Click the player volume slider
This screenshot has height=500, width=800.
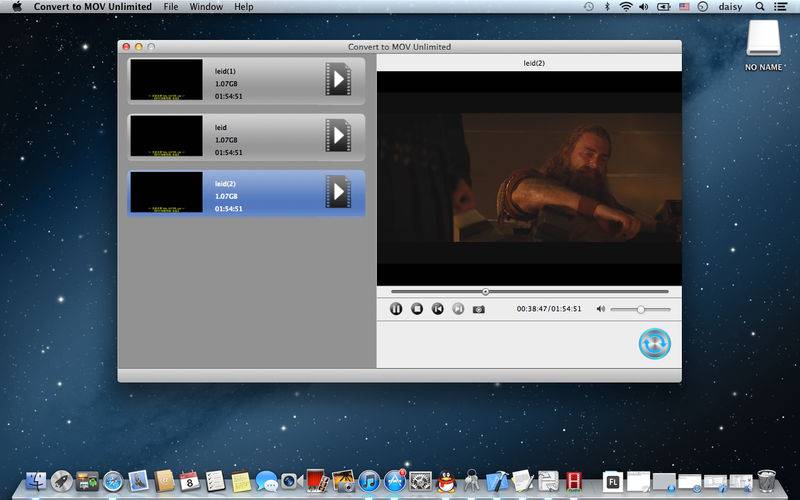[640, 309]
